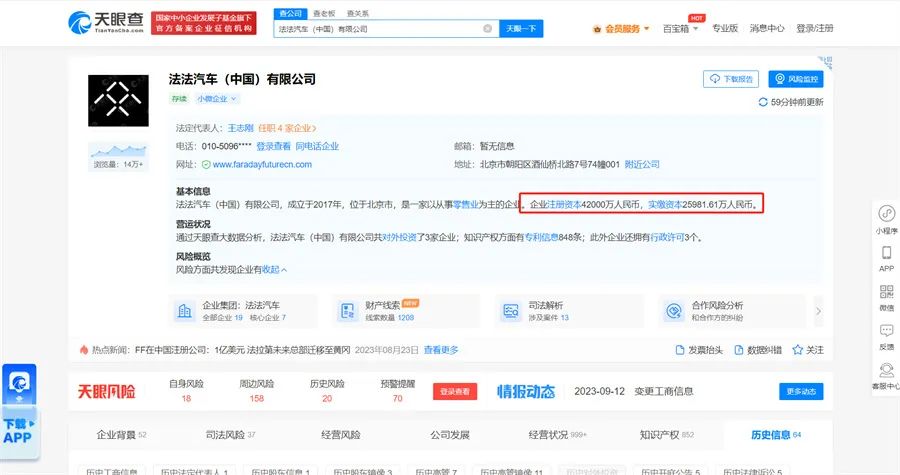The width and height of the screenshot is (900, 475).
Task: Expand the 收起 risk overview toggle
Action: (274, 270)
